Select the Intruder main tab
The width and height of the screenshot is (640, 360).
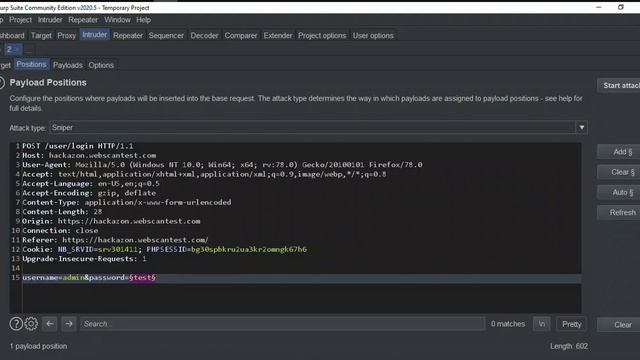[94, 35]
